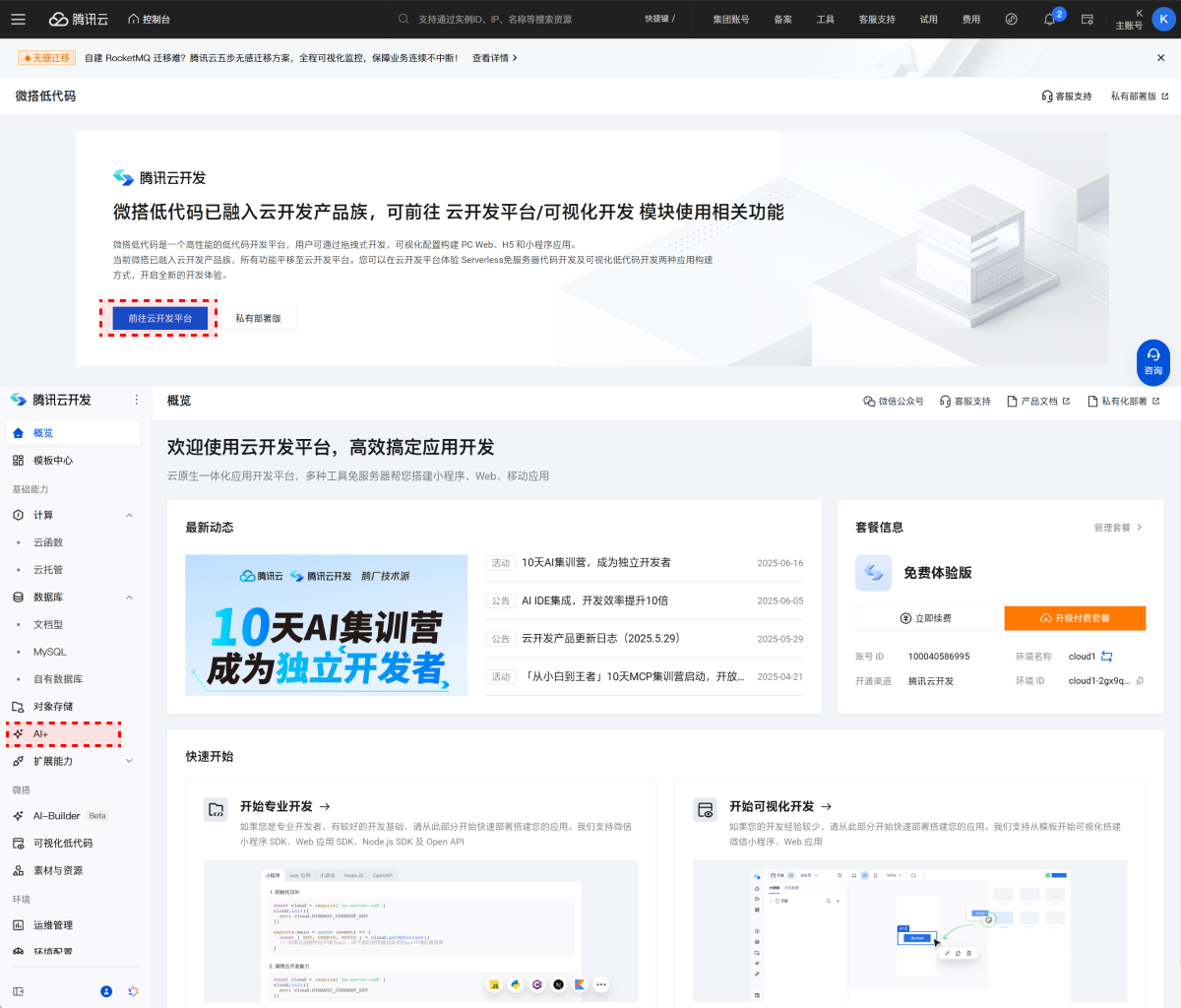Image resolution: width=1181 pixels, height=1008 pixels.
Task: Click the folder-code icon beside 开始专业开发
Action: 216,810
